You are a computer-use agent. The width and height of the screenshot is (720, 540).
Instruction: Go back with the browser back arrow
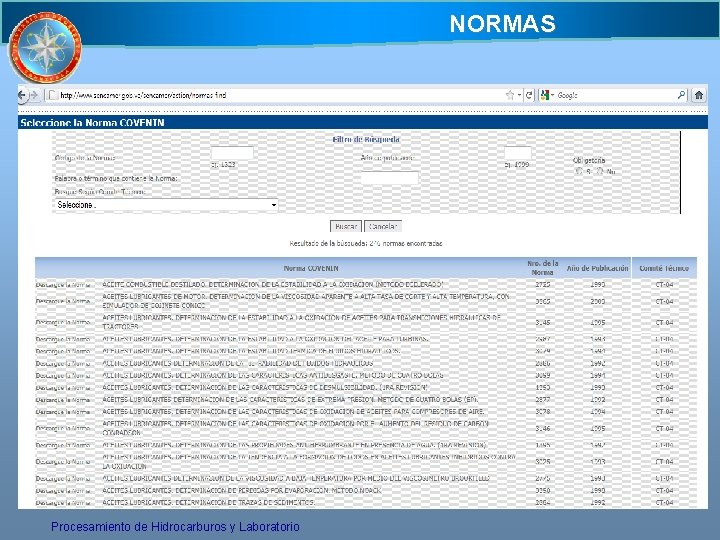coord(22,95)
